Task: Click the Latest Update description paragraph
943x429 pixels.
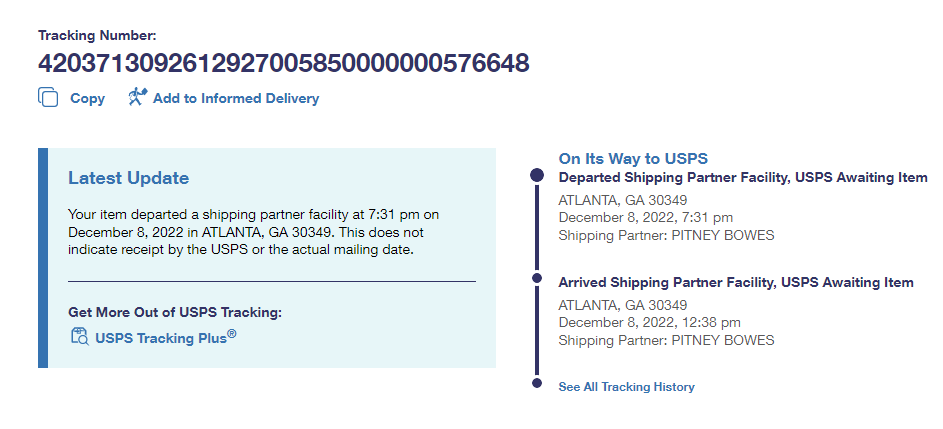Action: [x=254, y=231]
